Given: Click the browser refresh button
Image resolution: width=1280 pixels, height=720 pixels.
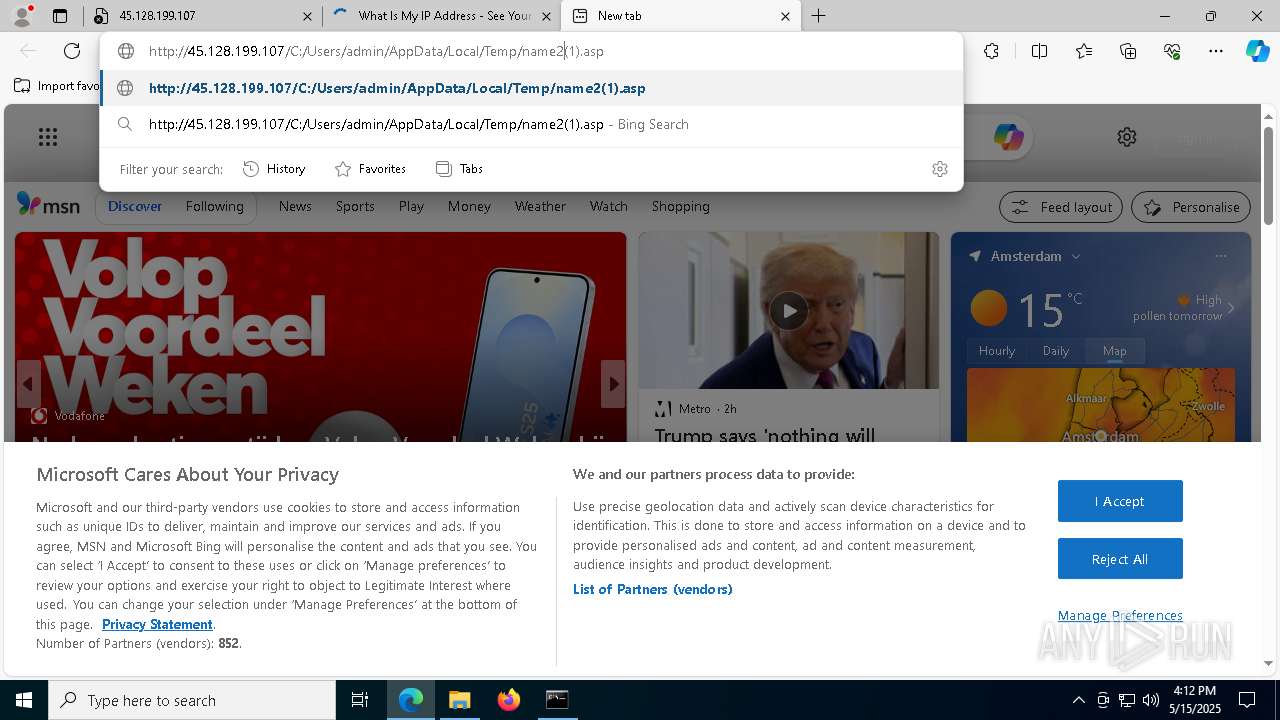Looking at the screenshot, I should pos(72,51).
